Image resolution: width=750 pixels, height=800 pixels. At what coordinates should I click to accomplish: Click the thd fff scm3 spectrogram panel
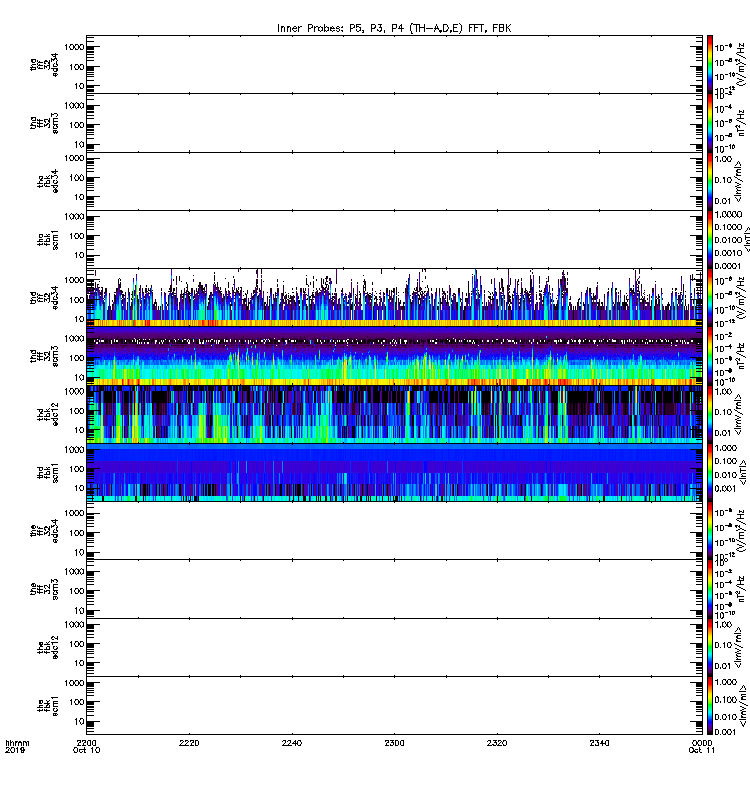tap(394, 356)
